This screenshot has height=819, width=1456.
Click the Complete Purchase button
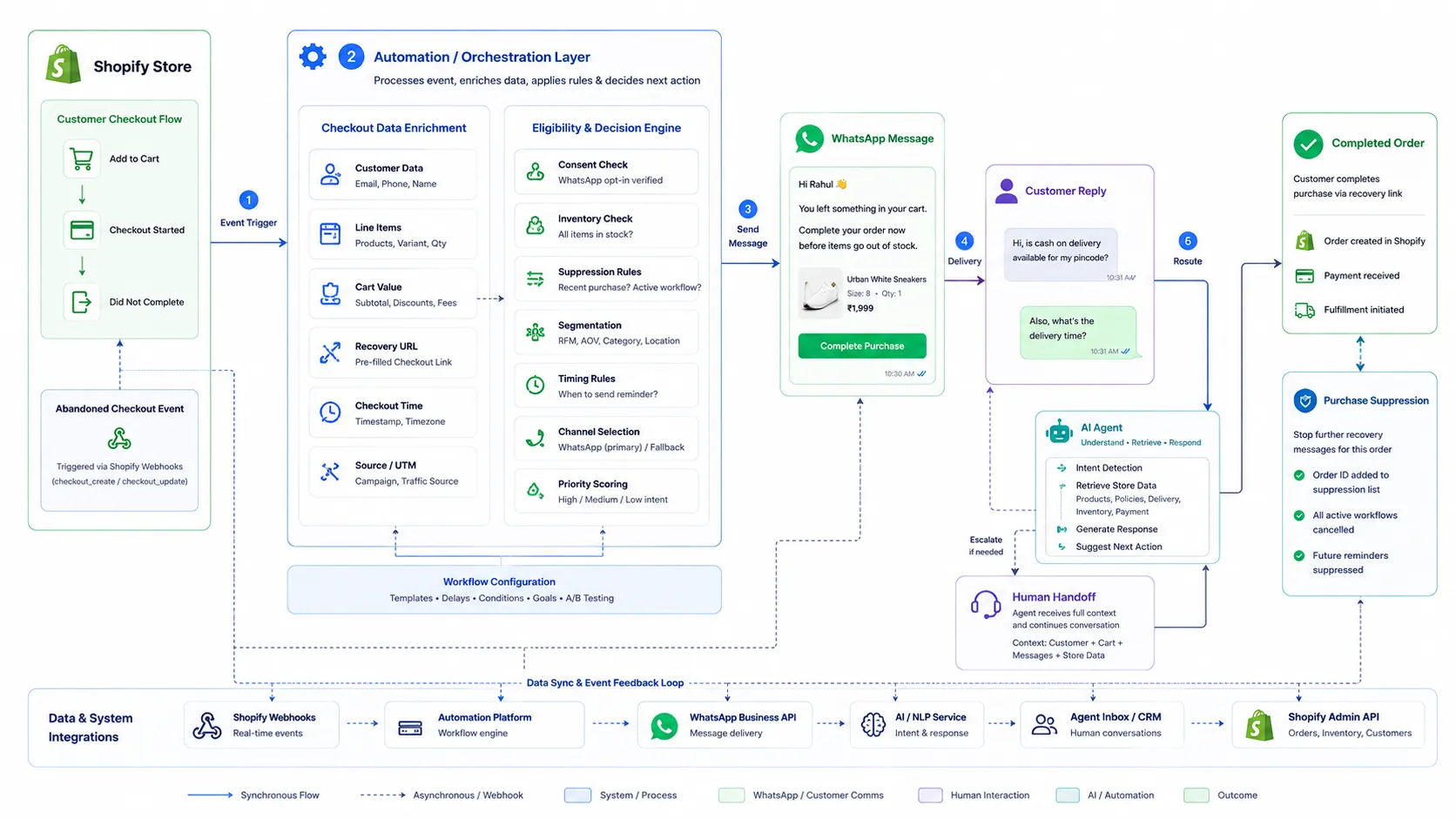pyautogui.click(x=862, y=346)
